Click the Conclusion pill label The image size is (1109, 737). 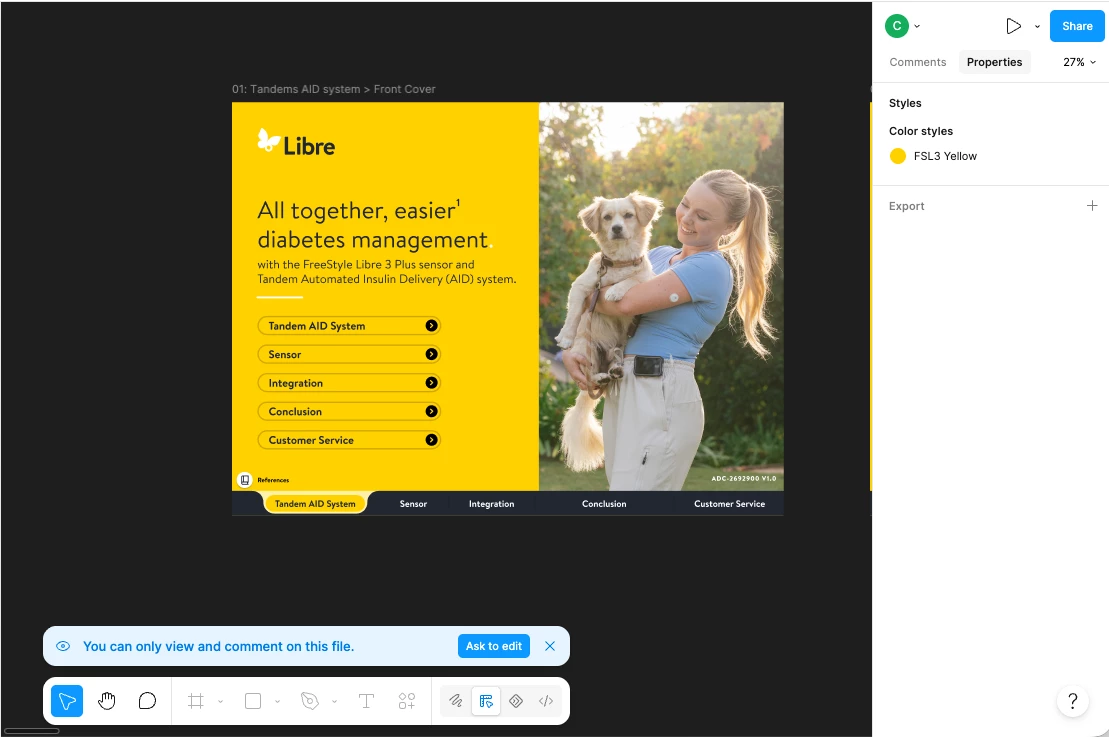[x=295, y=412]
